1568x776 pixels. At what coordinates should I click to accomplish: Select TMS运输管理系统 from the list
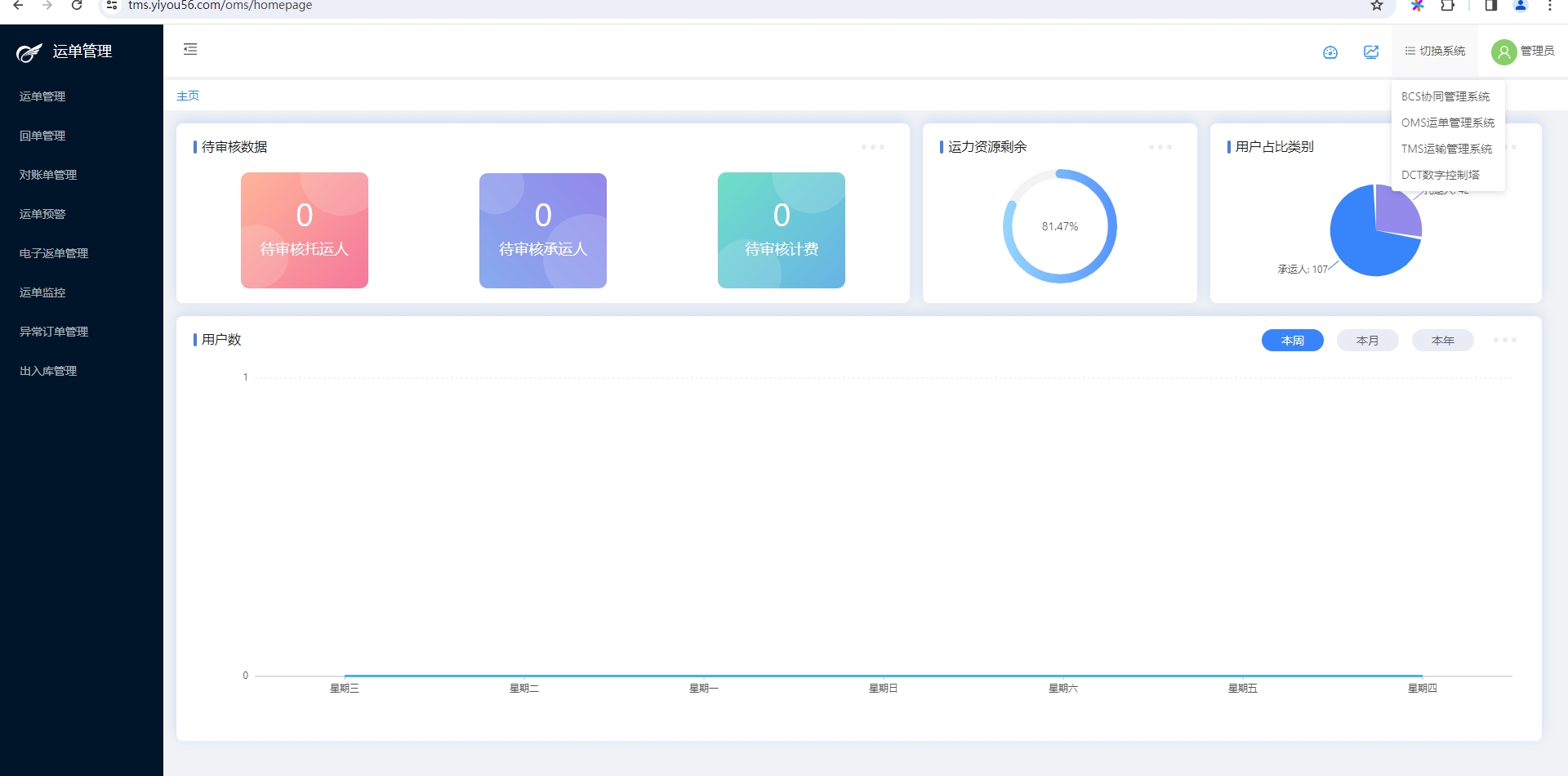pyautogui.click(x=1448, y=149)
